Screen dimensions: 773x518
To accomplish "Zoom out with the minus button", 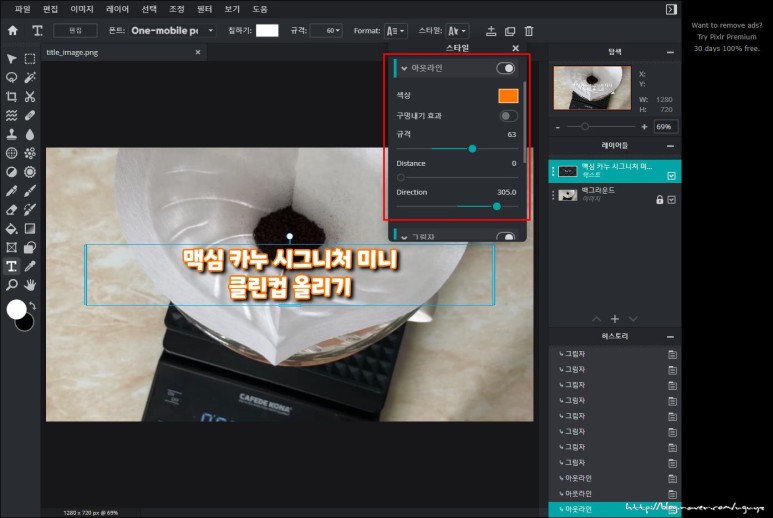I will point(558,127).
